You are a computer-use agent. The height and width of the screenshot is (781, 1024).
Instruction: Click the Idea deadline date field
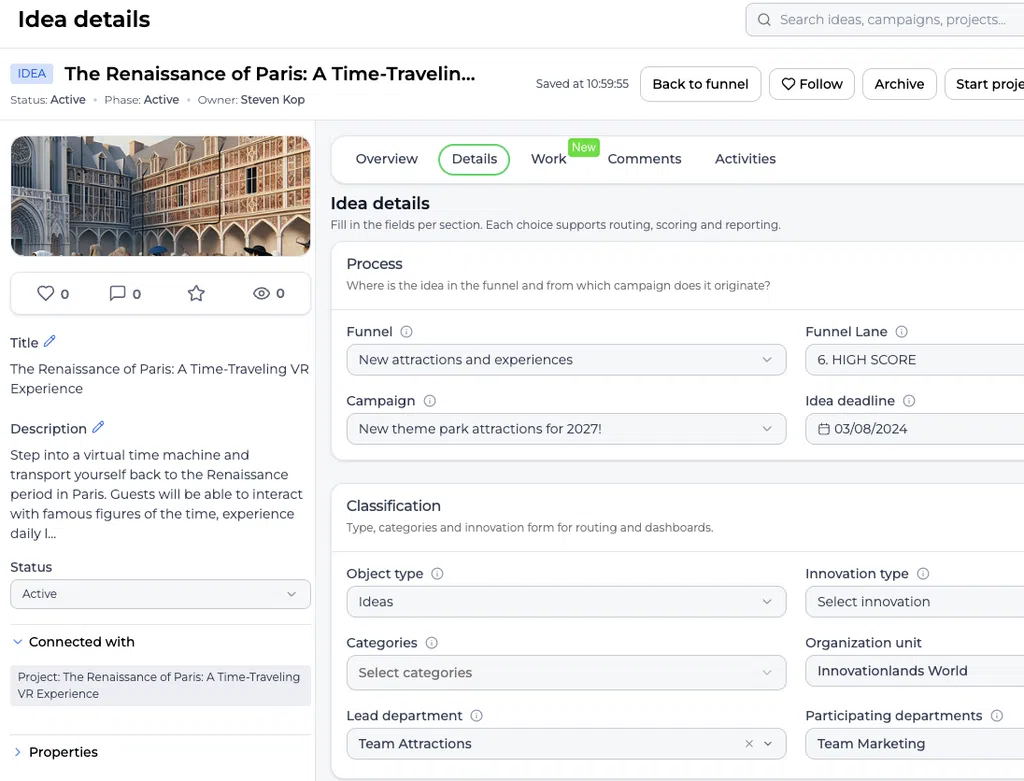coord(914,429)
